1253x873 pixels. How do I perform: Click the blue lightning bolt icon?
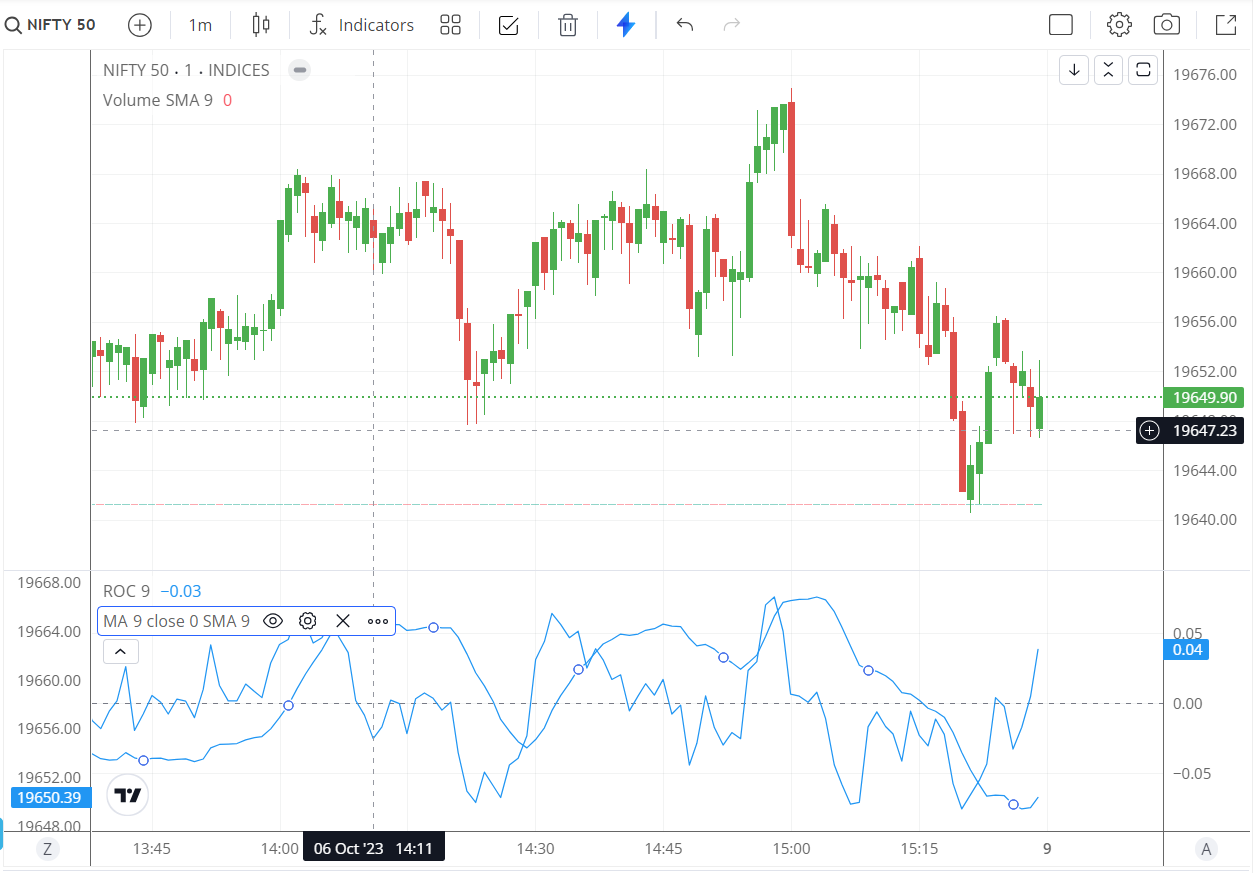626,25
